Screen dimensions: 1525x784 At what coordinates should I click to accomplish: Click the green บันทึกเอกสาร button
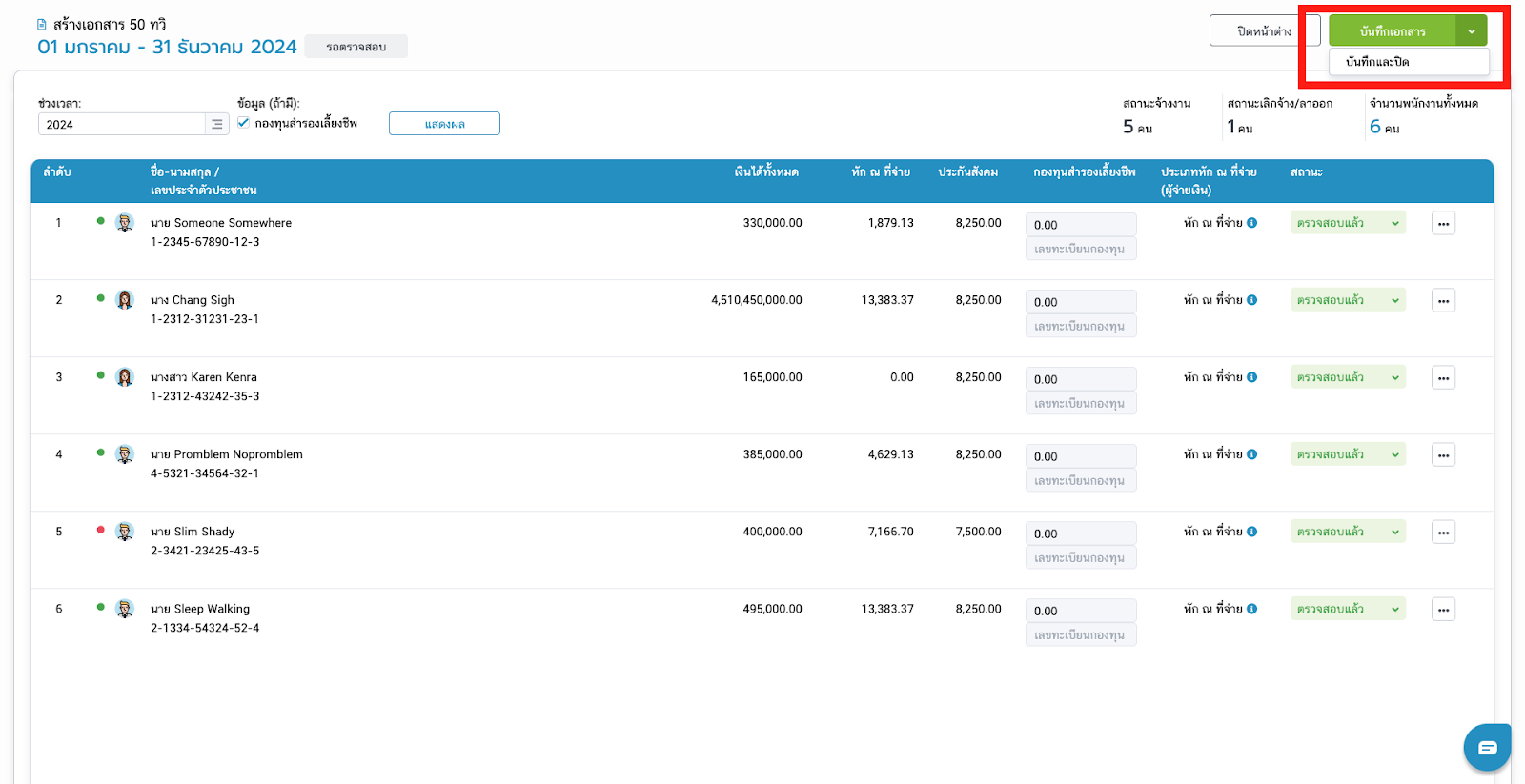pos(1392,31)
